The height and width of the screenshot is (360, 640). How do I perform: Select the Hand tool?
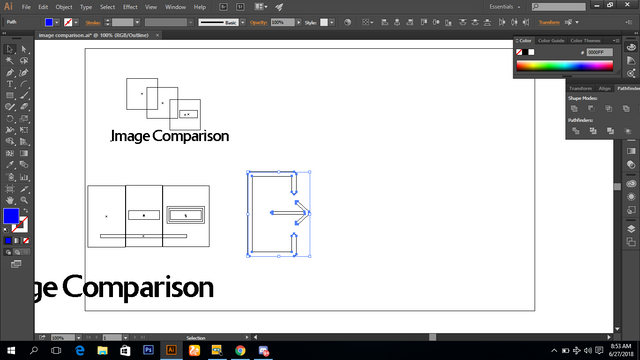point(10,200)
